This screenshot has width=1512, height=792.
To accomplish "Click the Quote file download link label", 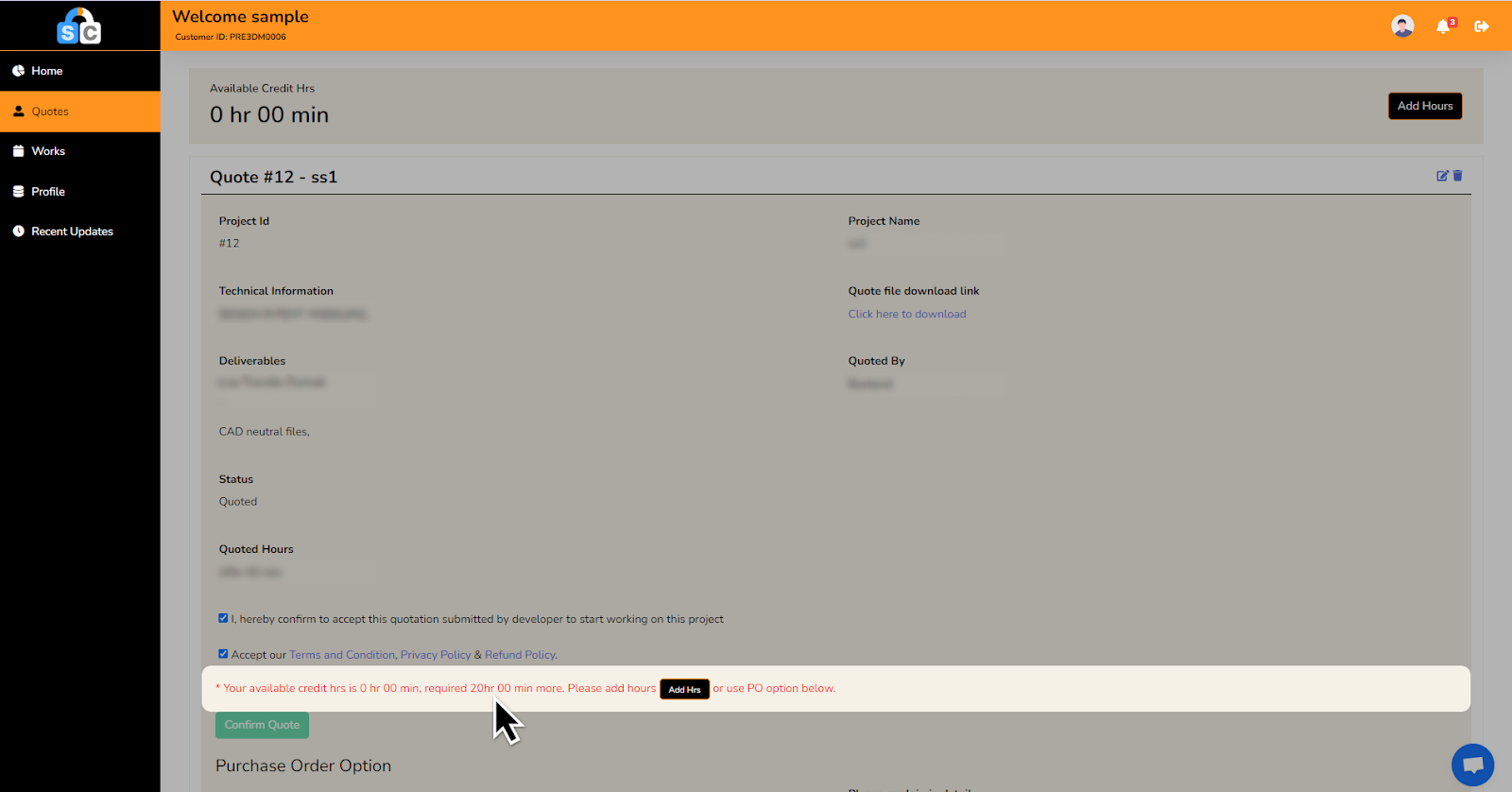I will (914, 291).
